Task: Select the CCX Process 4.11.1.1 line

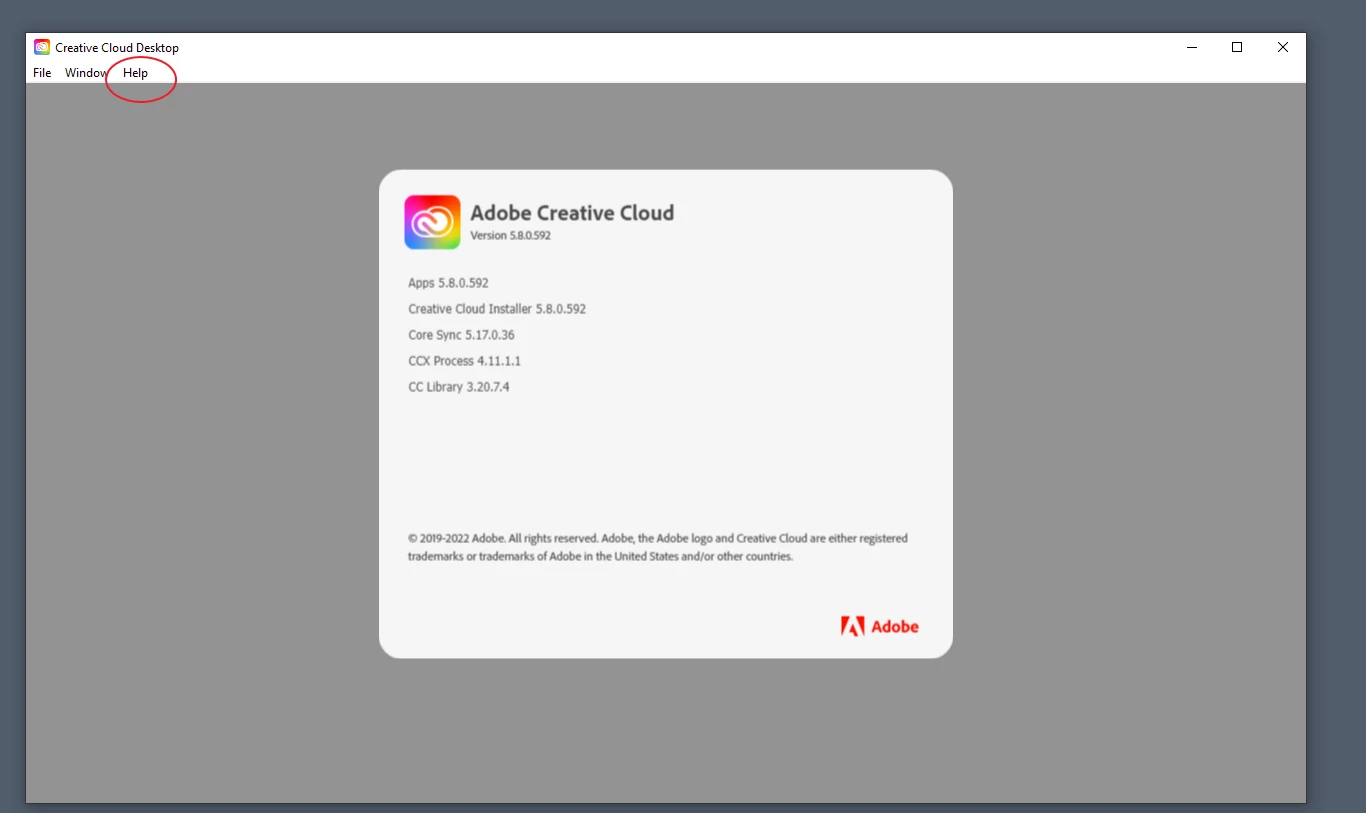Action: pyautogui.click(x=464, y=361)
